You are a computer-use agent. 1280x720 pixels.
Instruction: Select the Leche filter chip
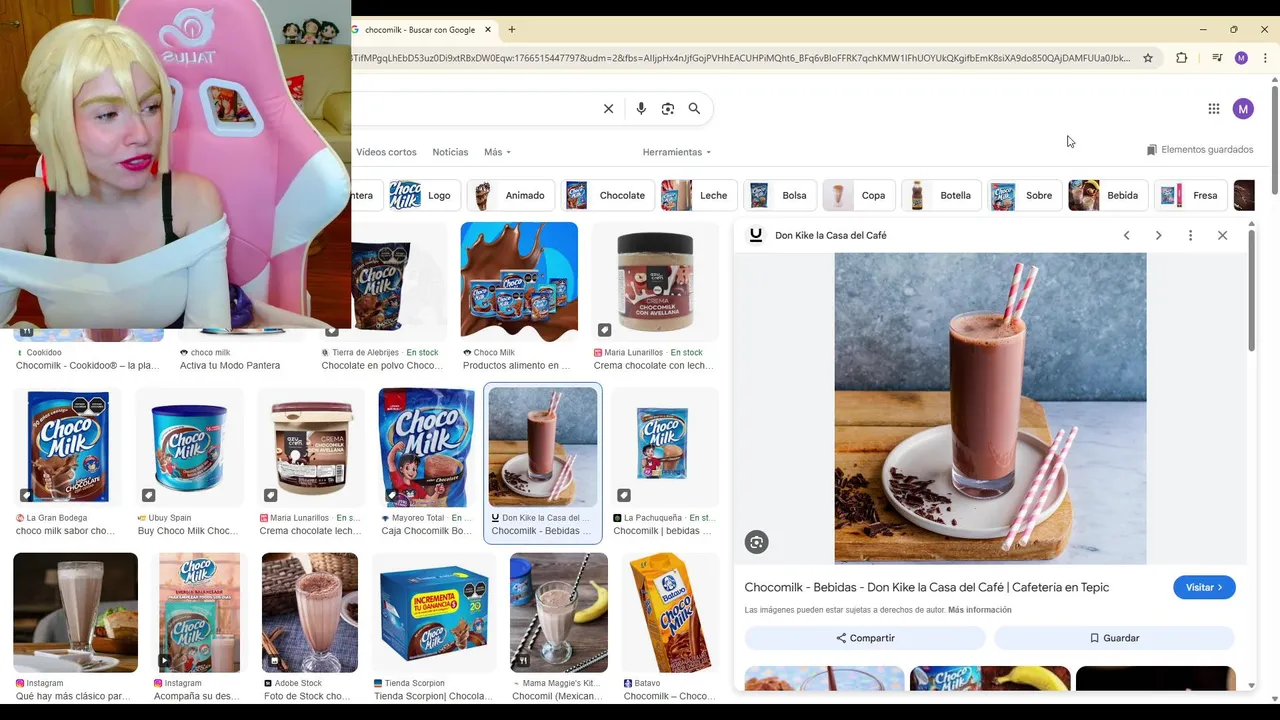(699, 195)
